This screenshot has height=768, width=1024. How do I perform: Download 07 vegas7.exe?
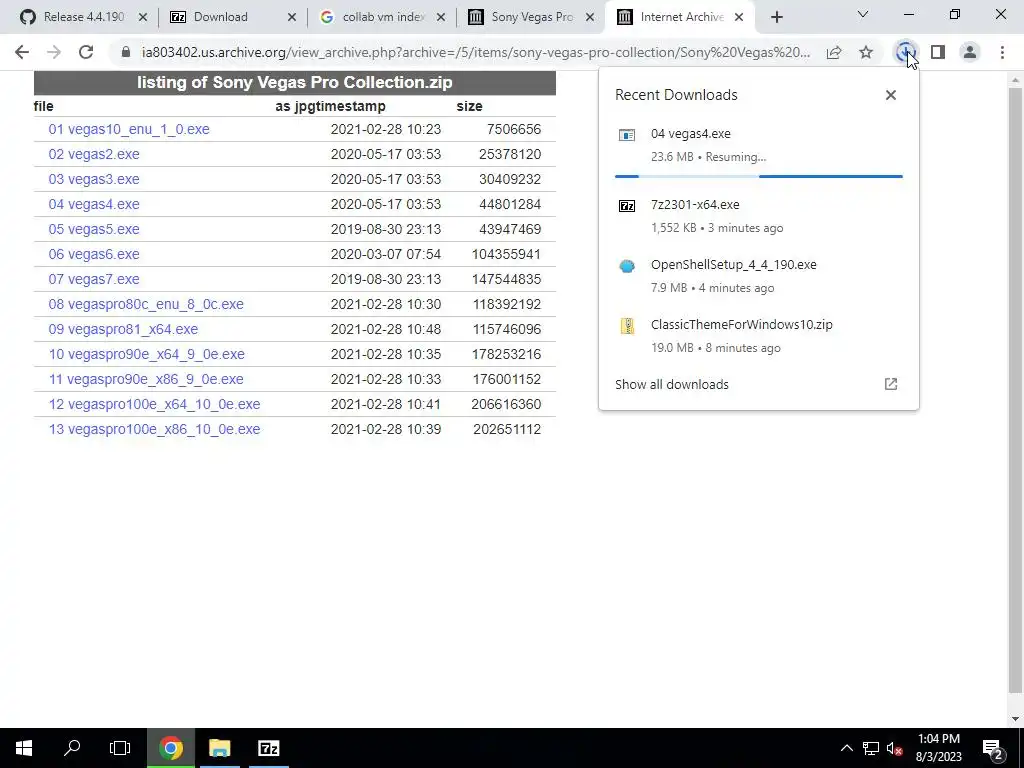click(94, 279)
